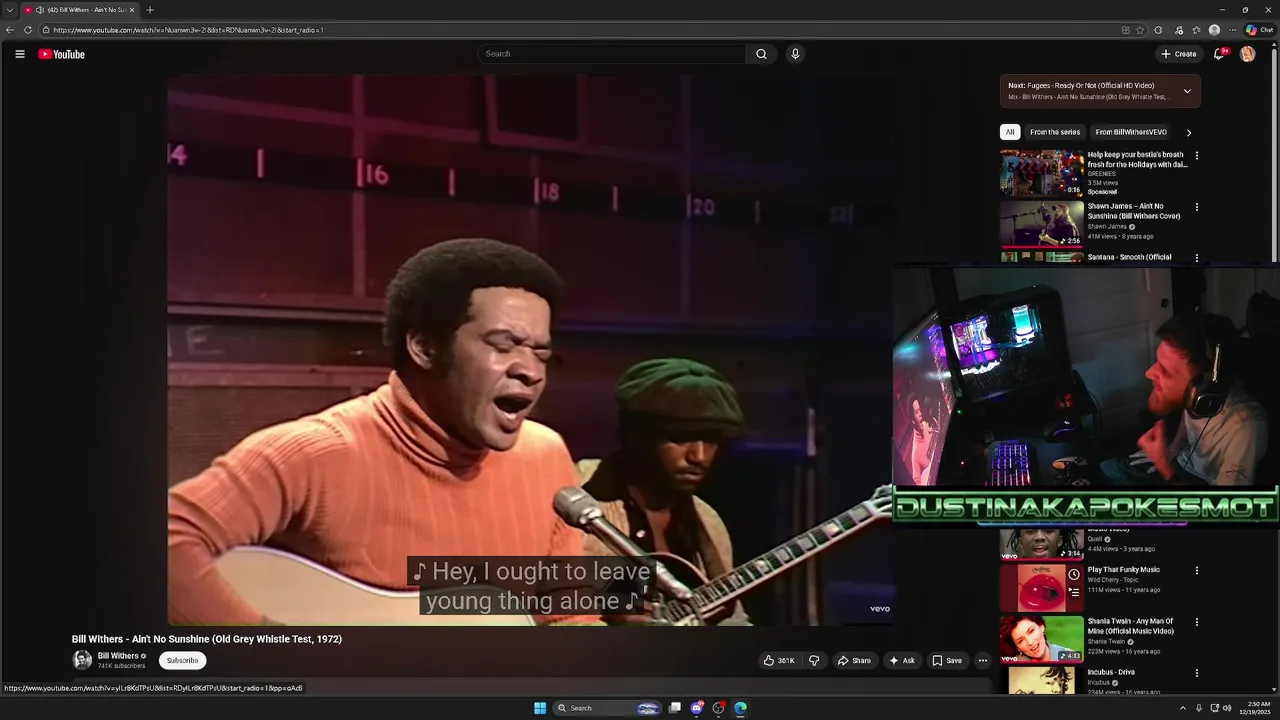The height and width of the screenshot is (720, 1280).
Task: Open options for Greenies sponsored video
Action: click(x=1196, y=156)
